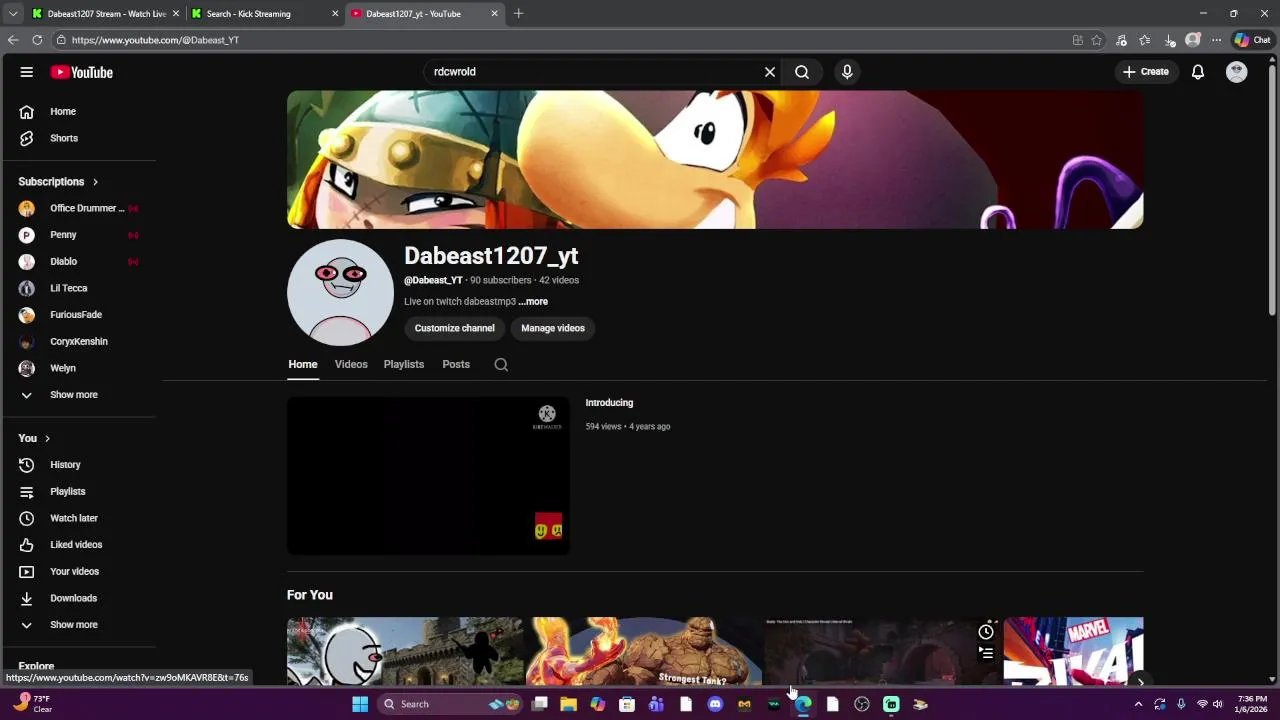
Task: Expand channel description with ...more
Action: tap(533, 301)
